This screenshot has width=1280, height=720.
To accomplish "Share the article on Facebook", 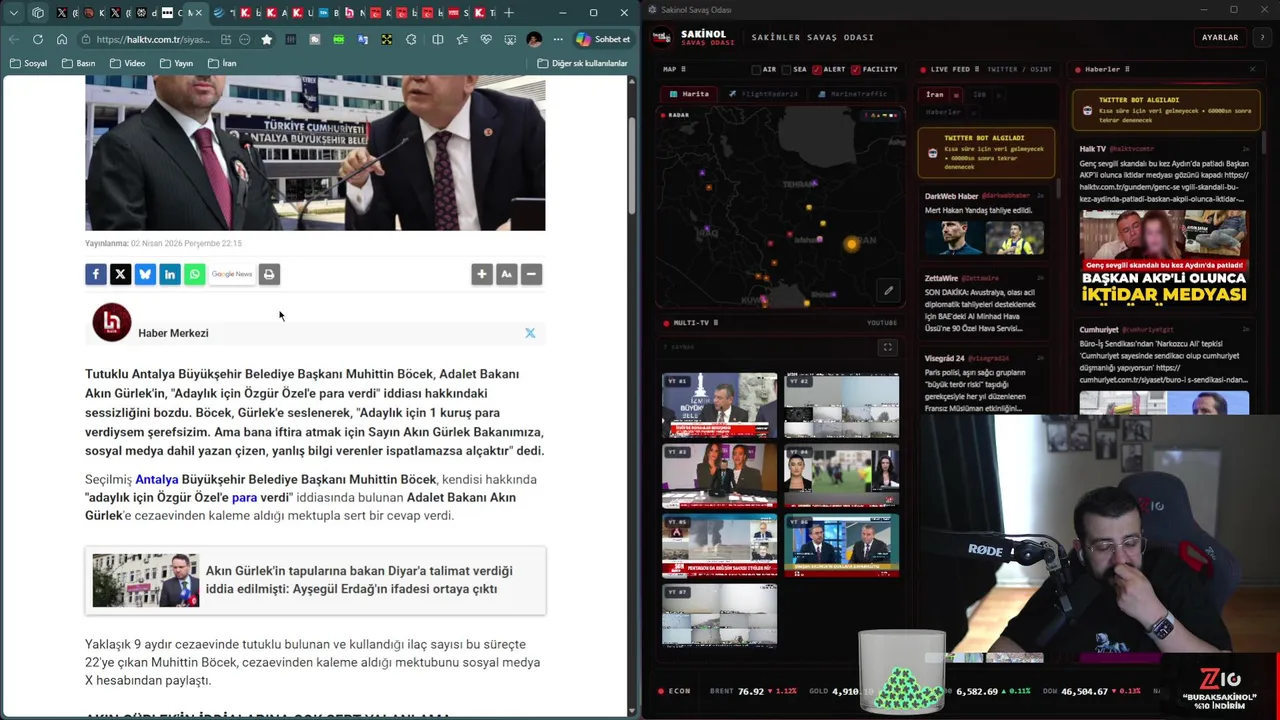I will click(96, 274).
